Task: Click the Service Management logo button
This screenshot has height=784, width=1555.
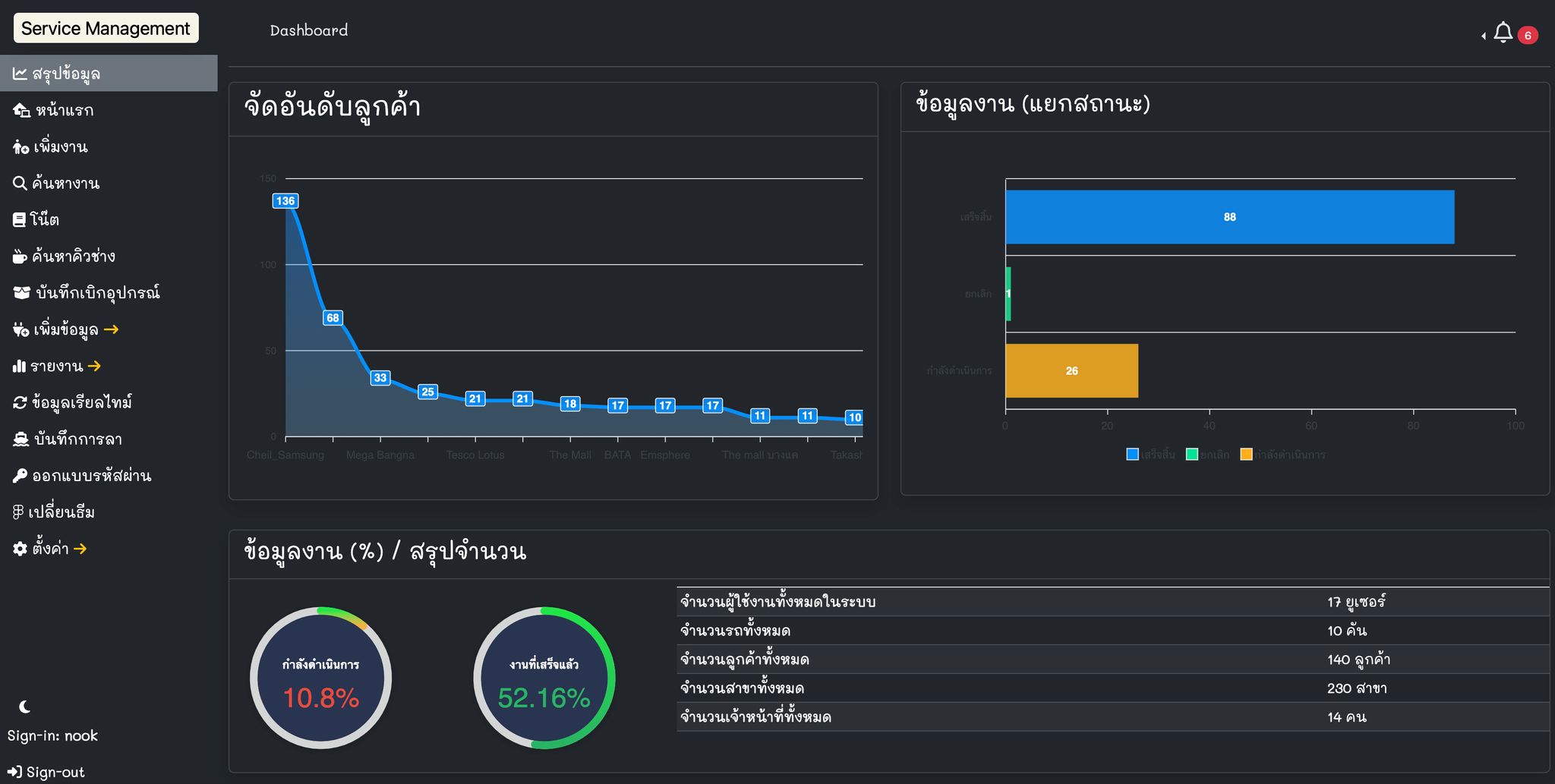Action: coord(106,28)
